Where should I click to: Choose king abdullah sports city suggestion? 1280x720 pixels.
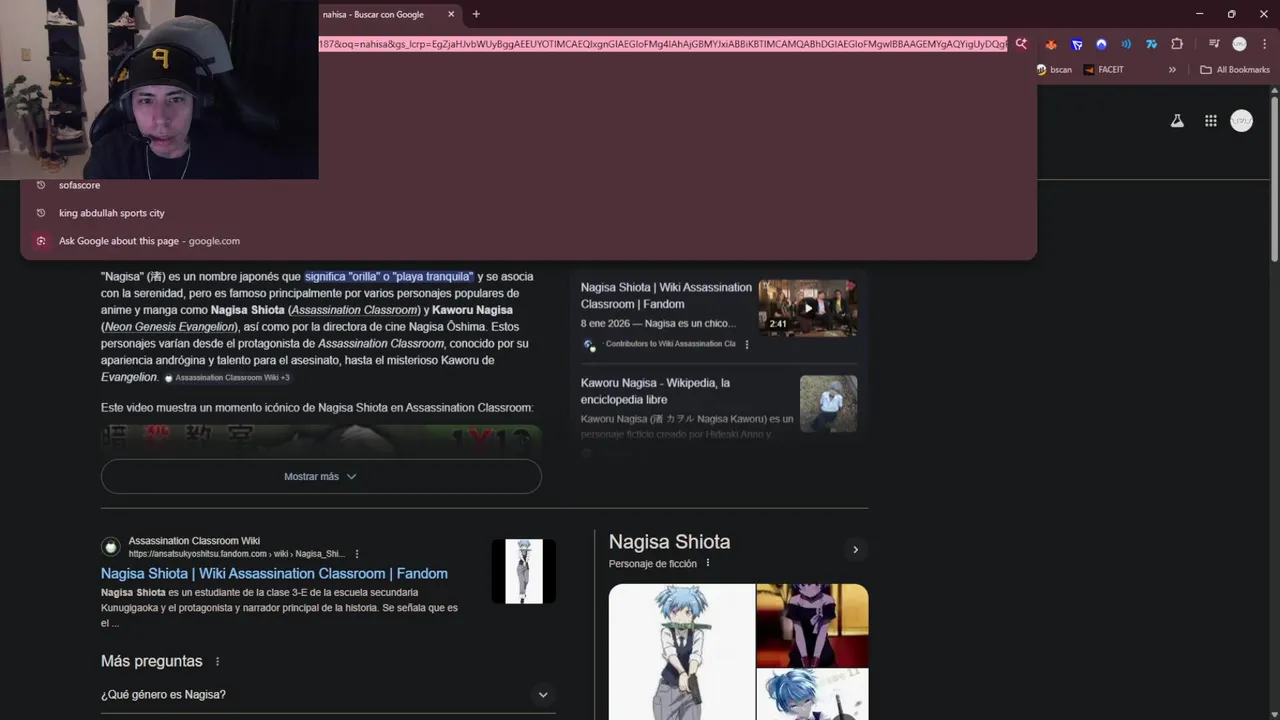[111, 213]
